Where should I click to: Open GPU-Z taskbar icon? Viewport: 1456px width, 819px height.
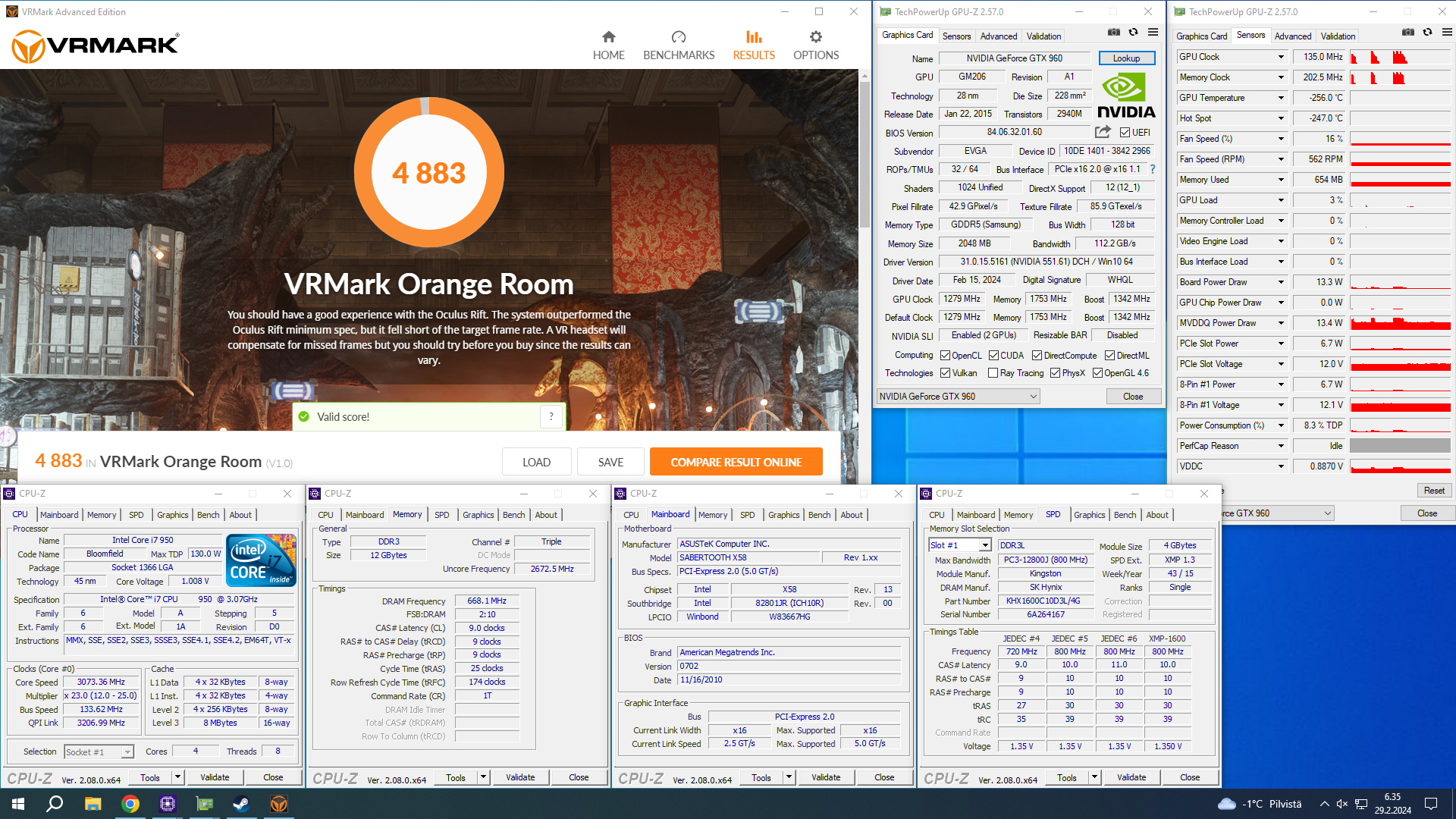[x=205, y=804]
